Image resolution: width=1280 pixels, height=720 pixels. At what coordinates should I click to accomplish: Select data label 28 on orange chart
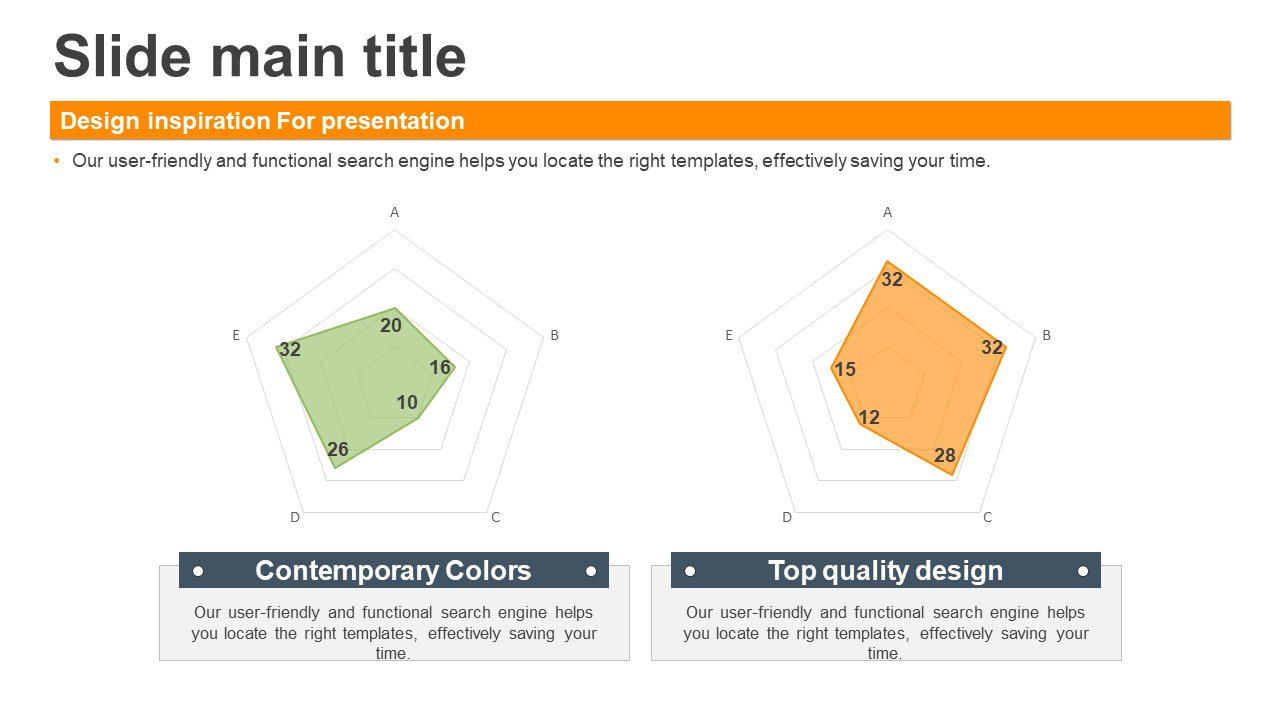coord(945,456)
